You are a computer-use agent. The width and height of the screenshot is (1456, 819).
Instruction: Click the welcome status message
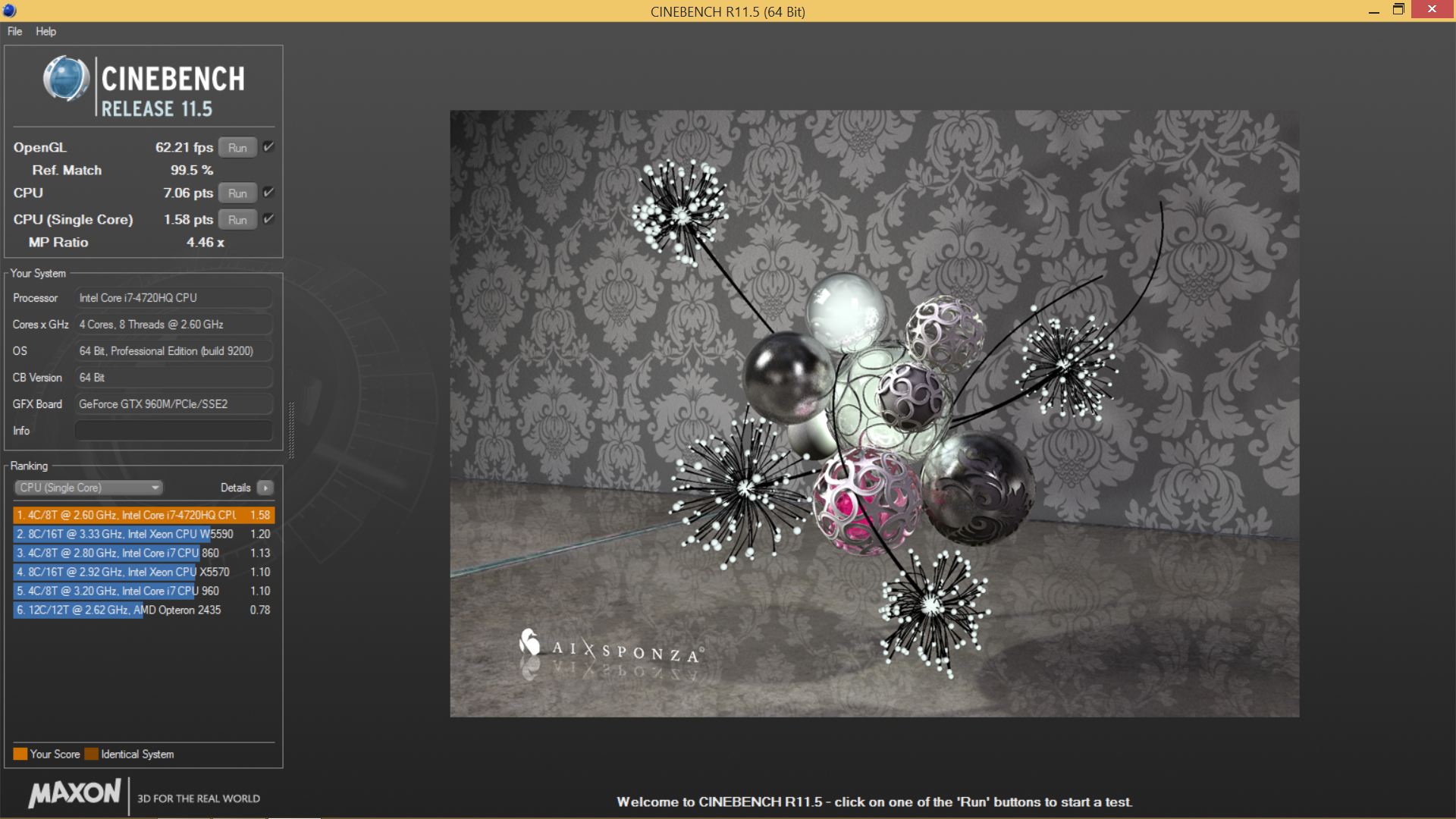(x=874, y=802)
